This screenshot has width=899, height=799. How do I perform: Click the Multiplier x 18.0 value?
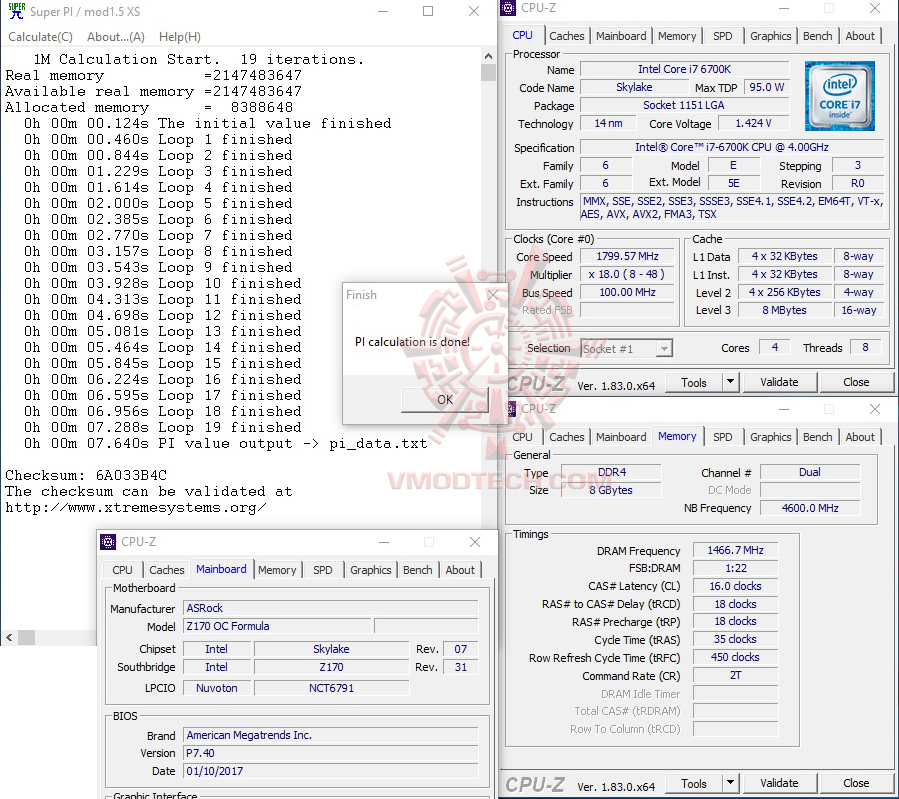[627, 274]
